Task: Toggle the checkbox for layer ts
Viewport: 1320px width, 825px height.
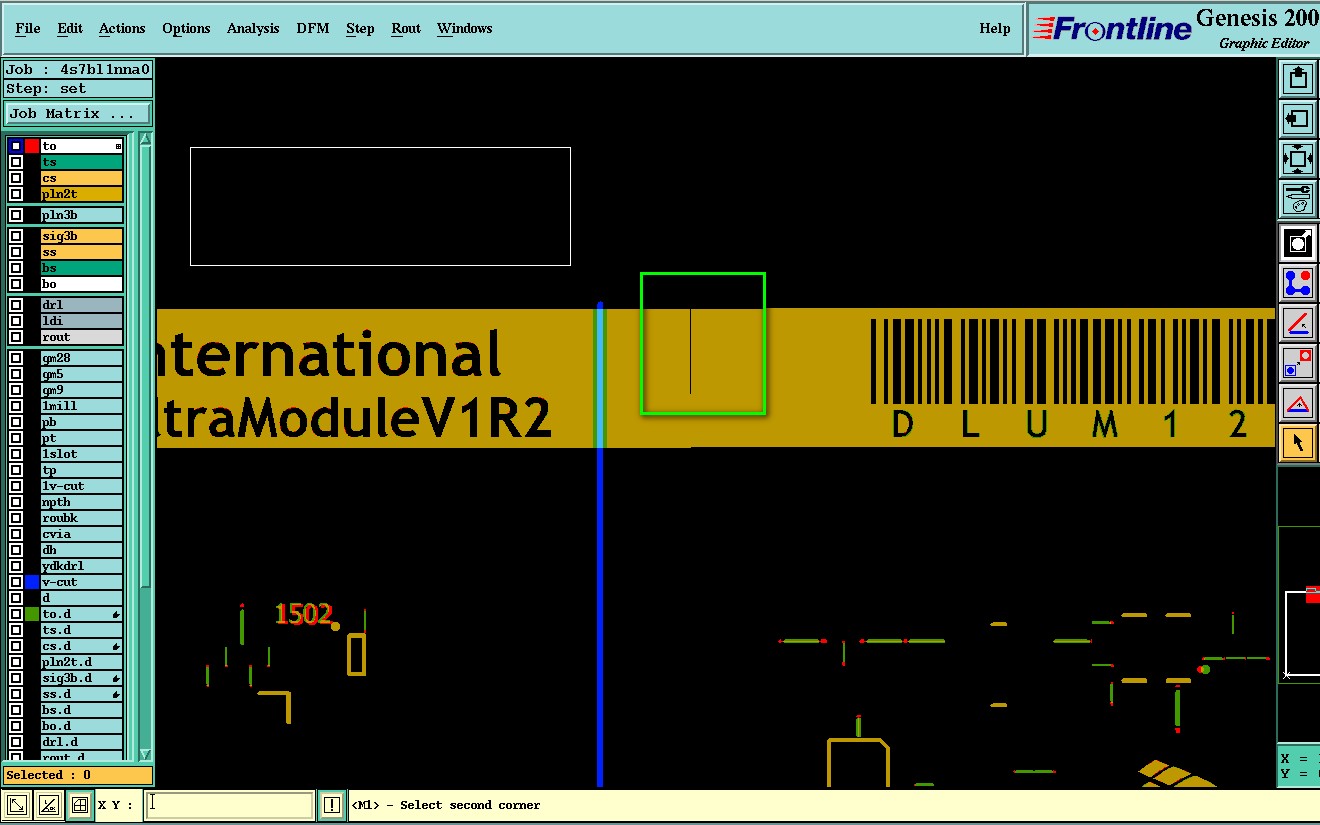Action: (x=16, y=162)
